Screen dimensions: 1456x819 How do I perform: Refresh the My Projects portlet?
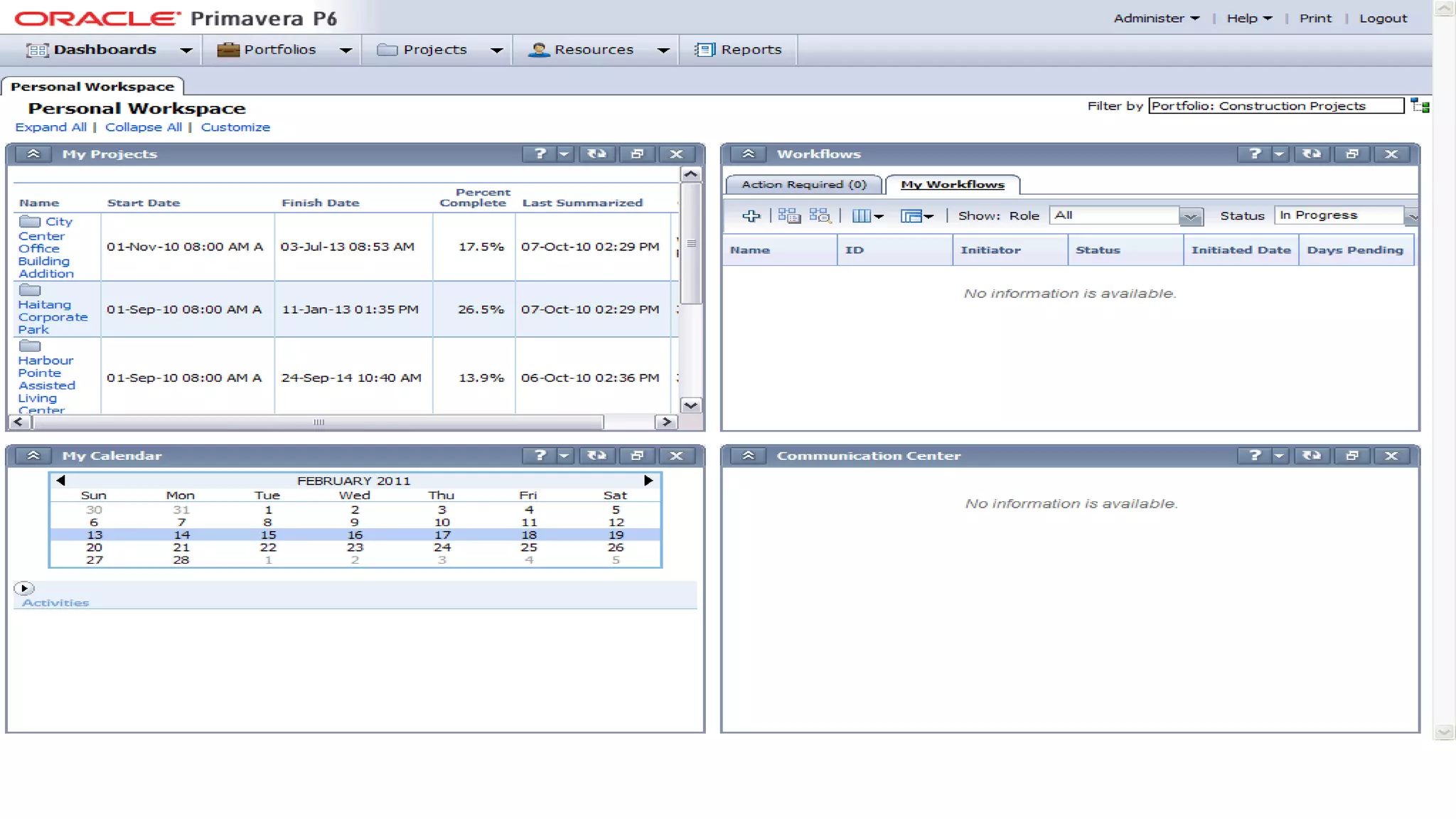(596, 154)
